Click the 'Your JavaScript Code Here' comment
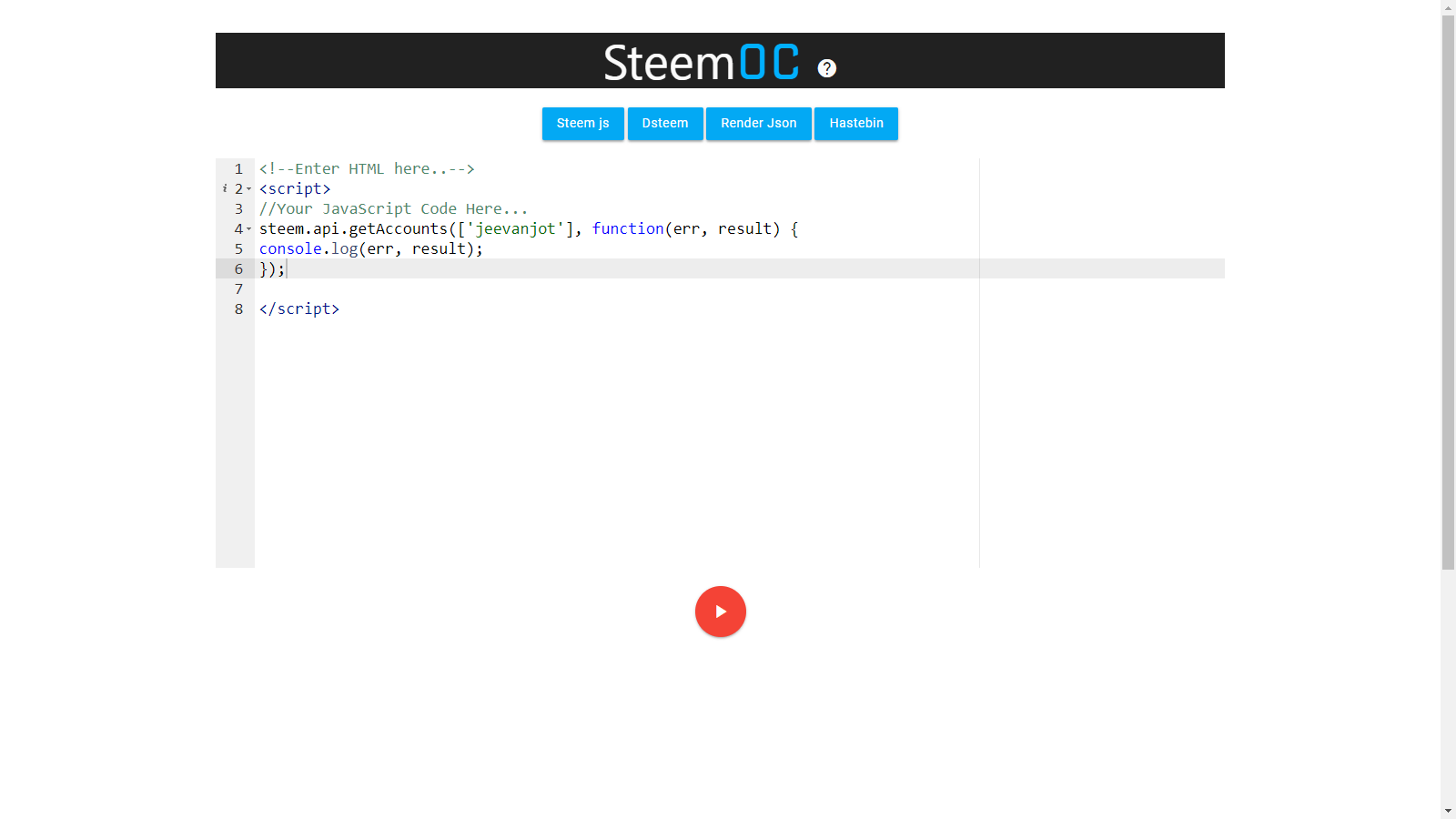The image size is (1456, 819). (393, 209)
